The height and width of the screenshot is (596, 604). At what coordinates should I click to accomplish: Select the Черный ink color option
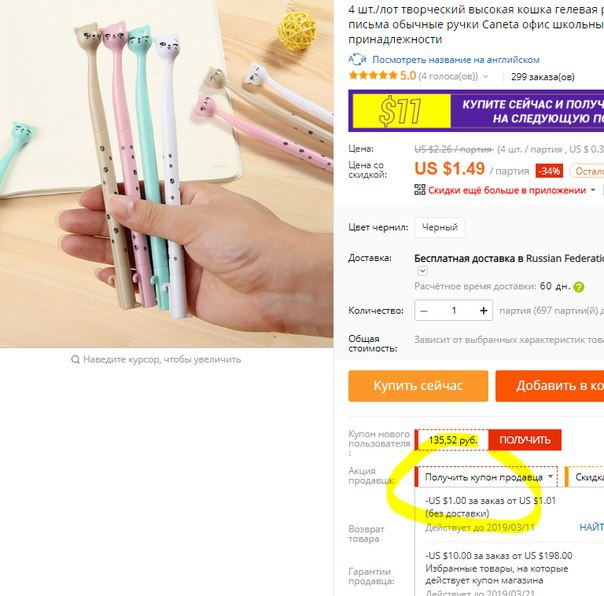point(440,227)
